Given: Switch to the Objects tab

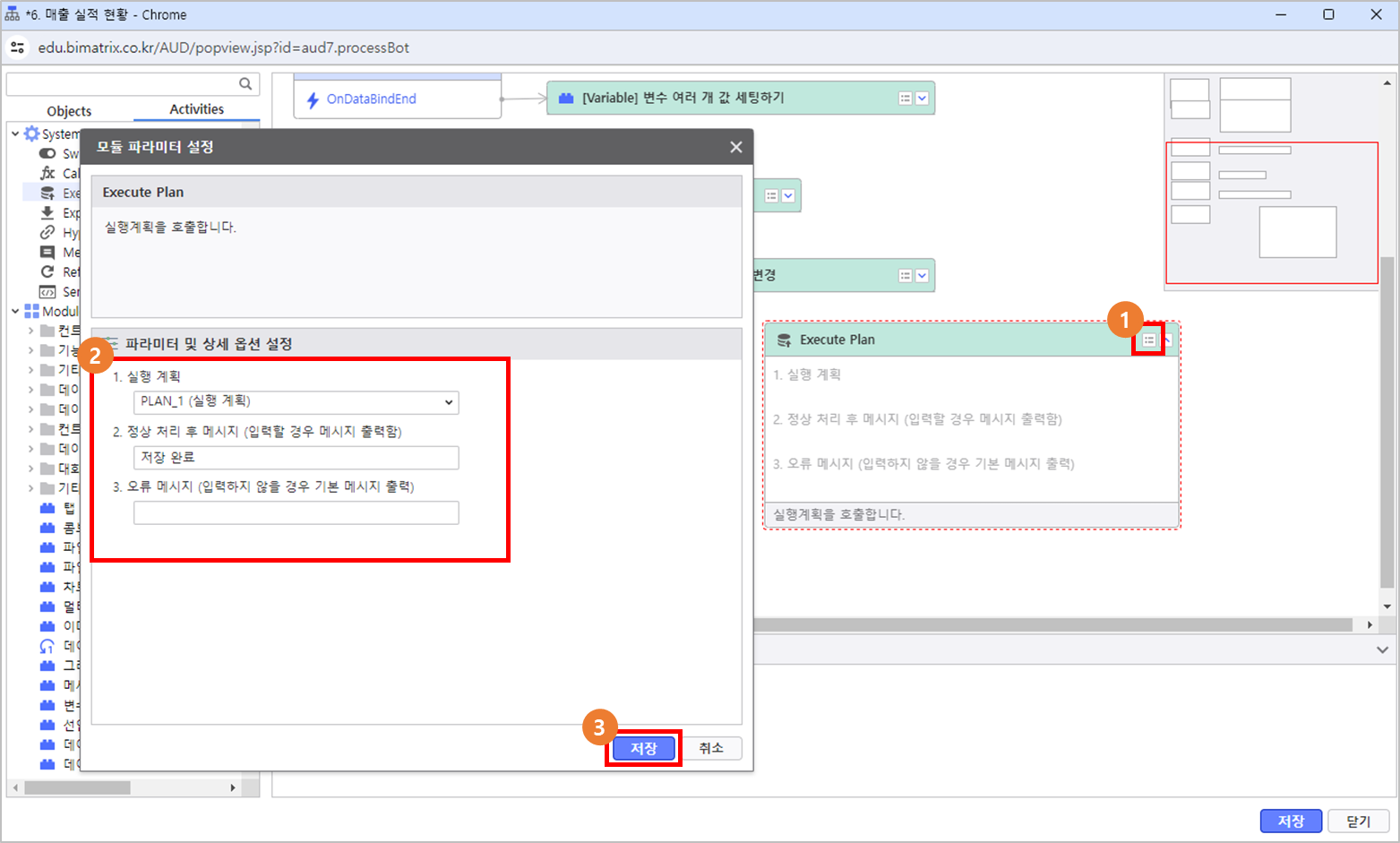Looking at the screenshot, I should pyautogui.click(x=69, y=111).
